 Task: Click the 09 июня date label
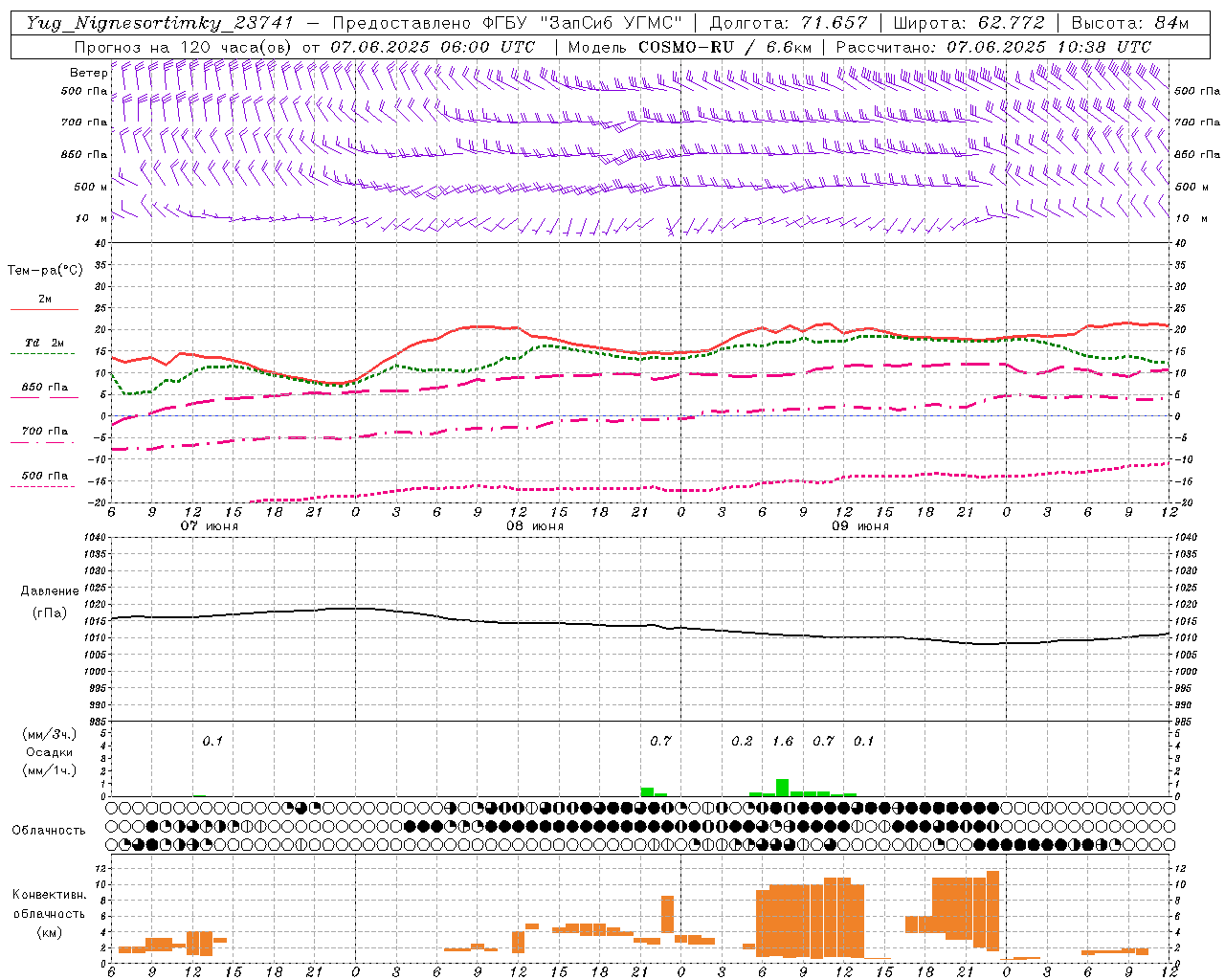point(860,525)
